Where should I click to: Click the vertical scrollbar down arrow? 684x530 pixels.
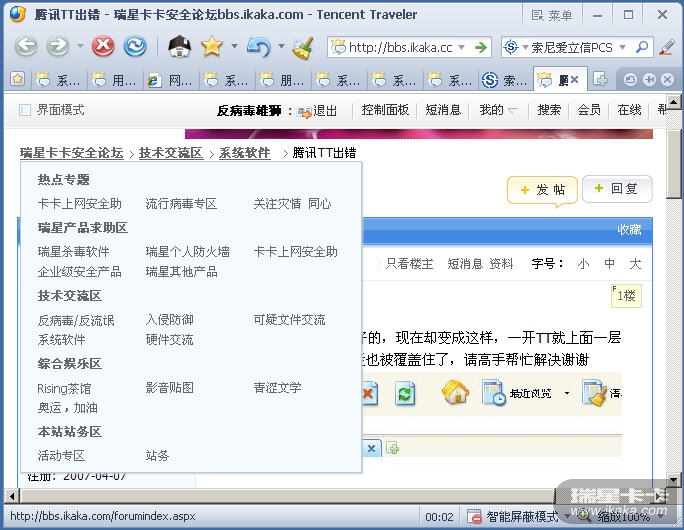[x=674, y=479]
